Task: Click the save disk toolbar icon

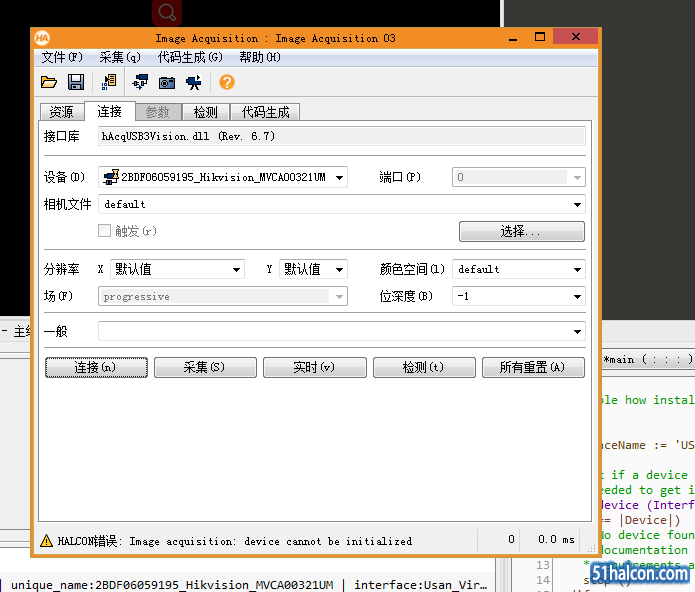Action: pos(76,82)
